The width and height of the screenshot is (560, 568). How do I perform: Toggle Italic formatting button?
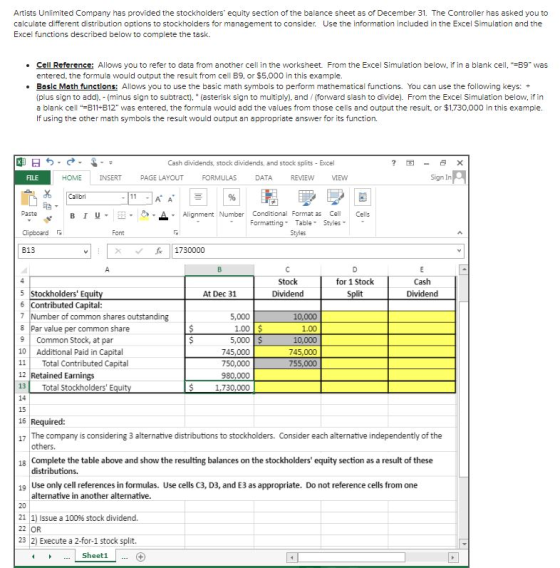(x=85, y=216)
